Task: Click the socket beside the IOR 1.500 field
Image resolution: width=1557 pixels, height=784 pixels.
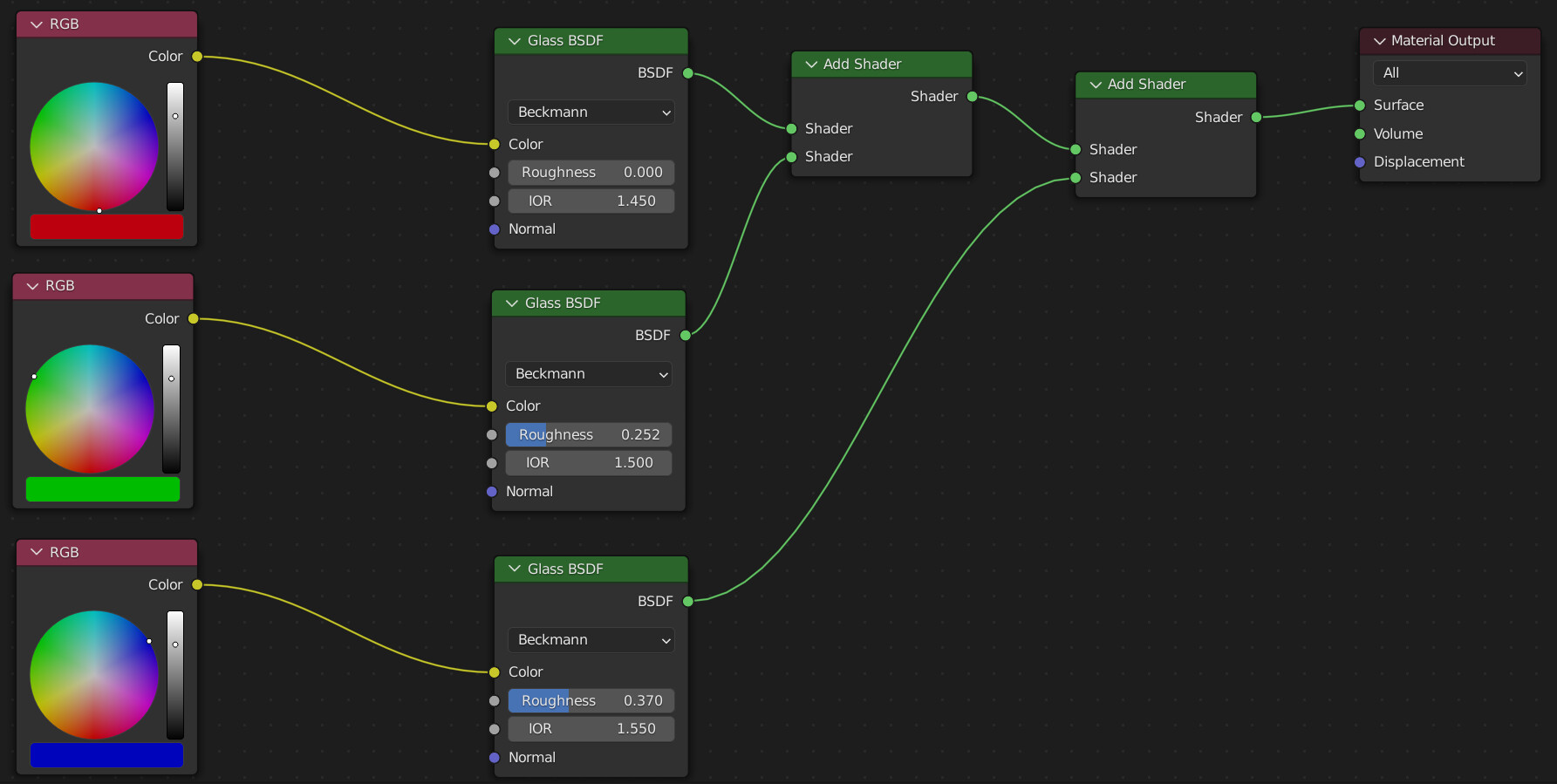Action: (x=492, y=463)
